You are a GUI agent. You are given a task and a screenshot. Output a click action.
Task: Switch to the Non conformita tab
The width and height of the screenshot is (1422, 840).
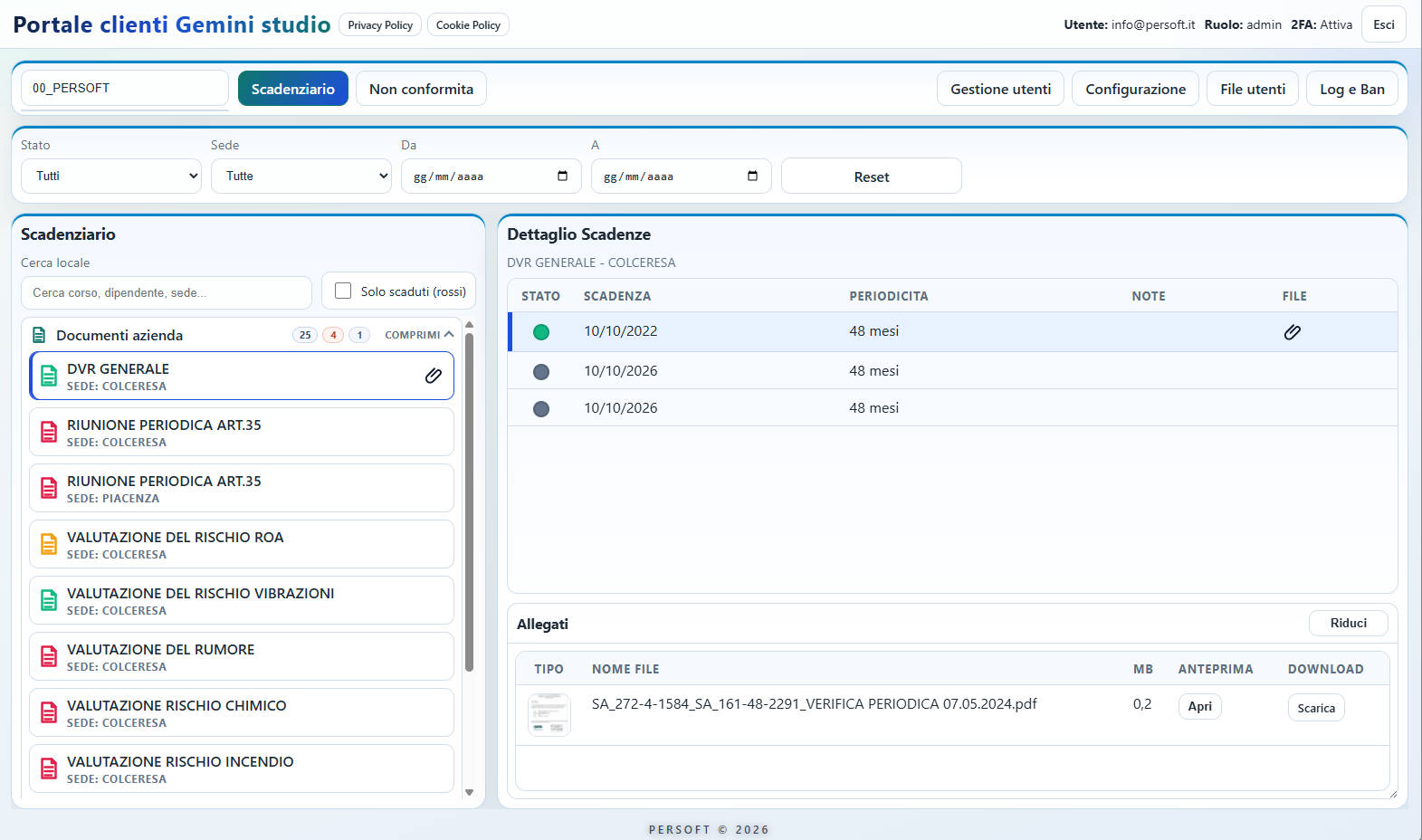421,89
